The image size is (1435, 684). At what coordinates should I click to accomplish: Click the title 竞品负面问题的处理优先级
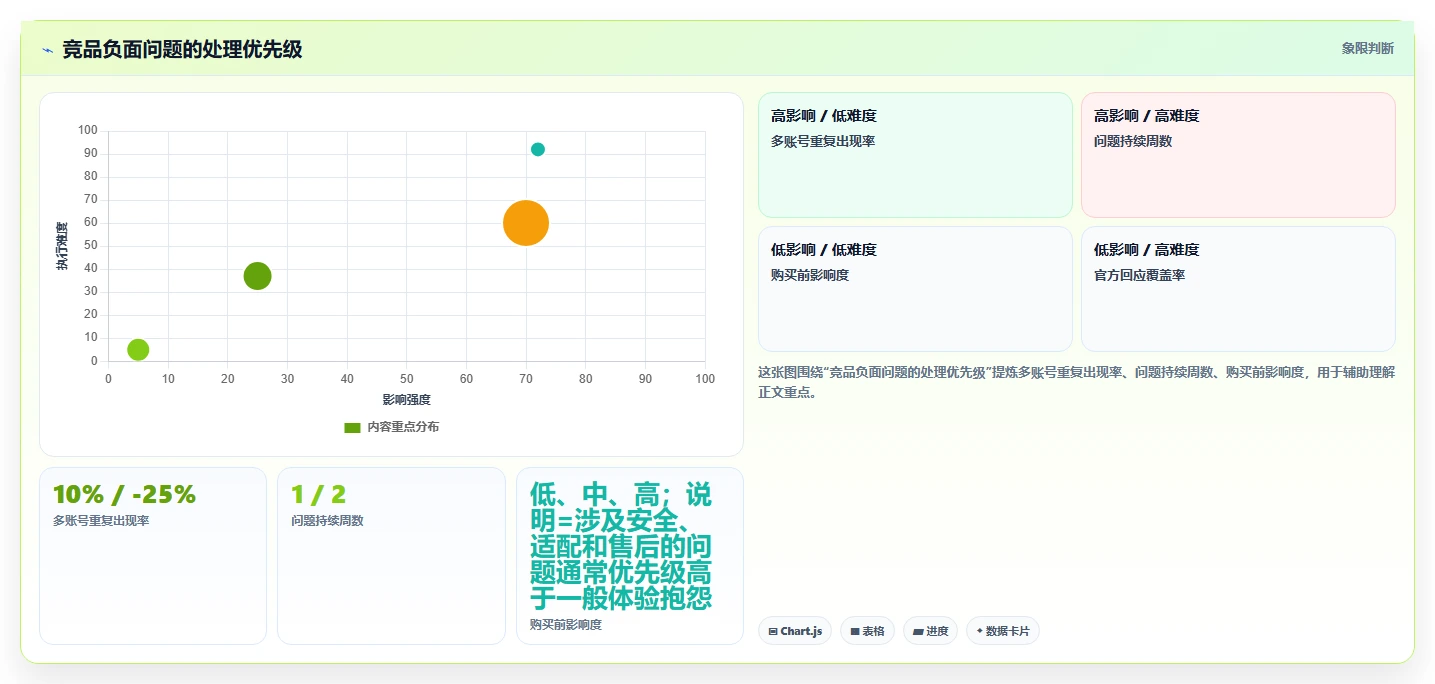click(x=182, y=49)
